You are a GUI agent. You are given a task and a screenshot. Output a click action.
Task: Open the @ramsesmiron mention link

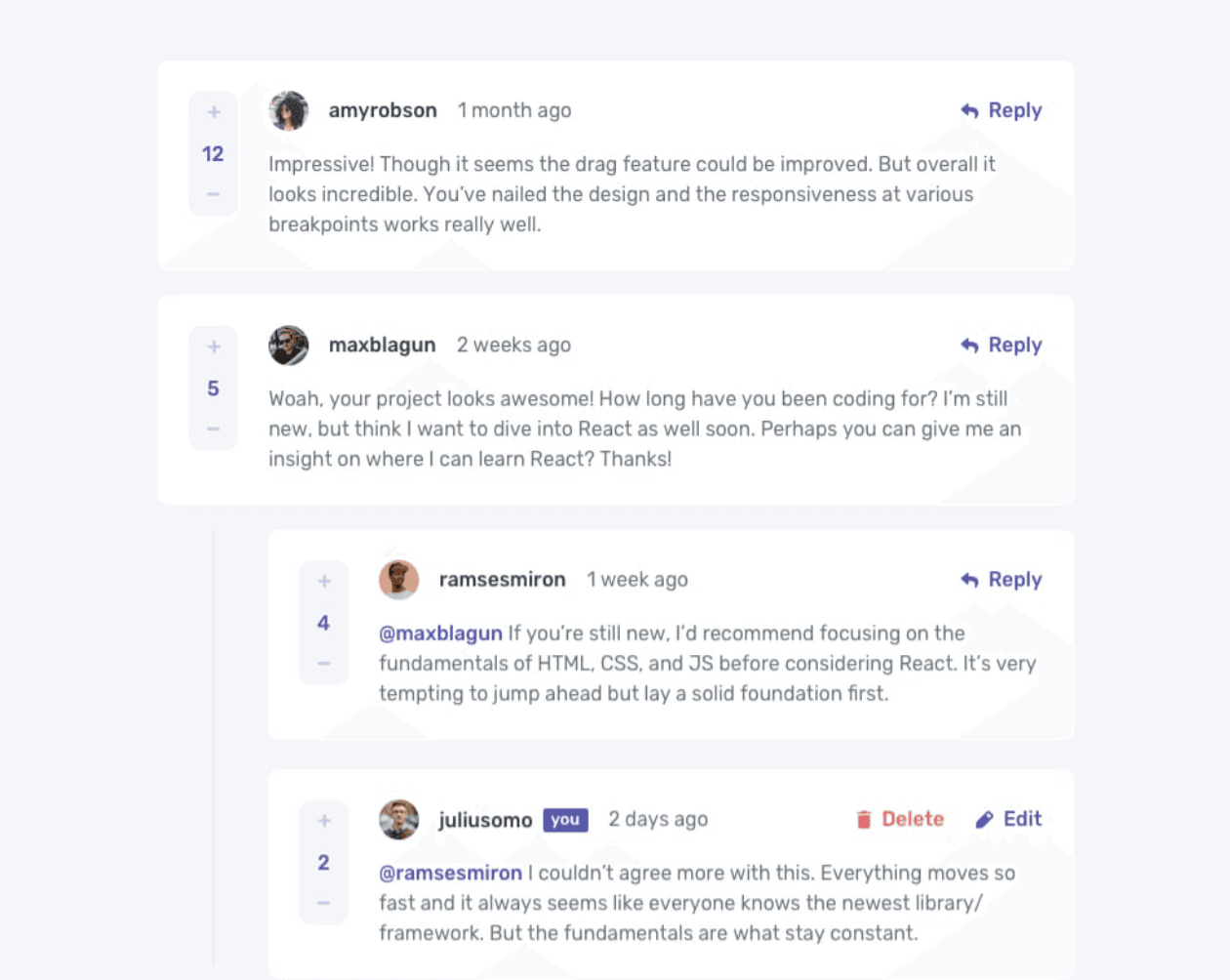click(x=450, y=873)
